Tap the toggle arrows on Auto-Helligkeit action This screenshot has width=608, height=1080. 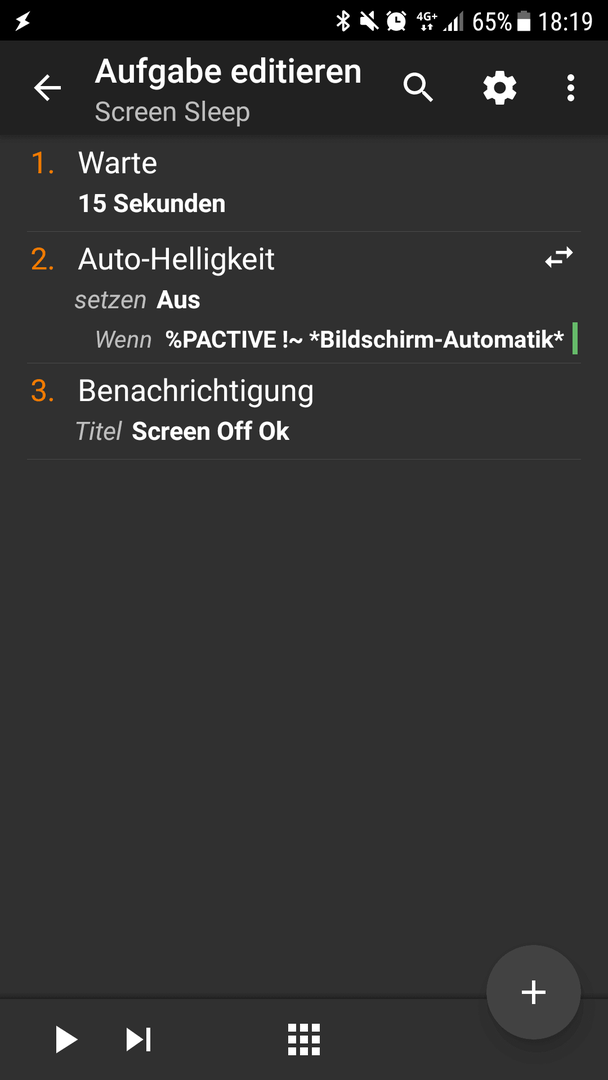click(x=558, y=258)
